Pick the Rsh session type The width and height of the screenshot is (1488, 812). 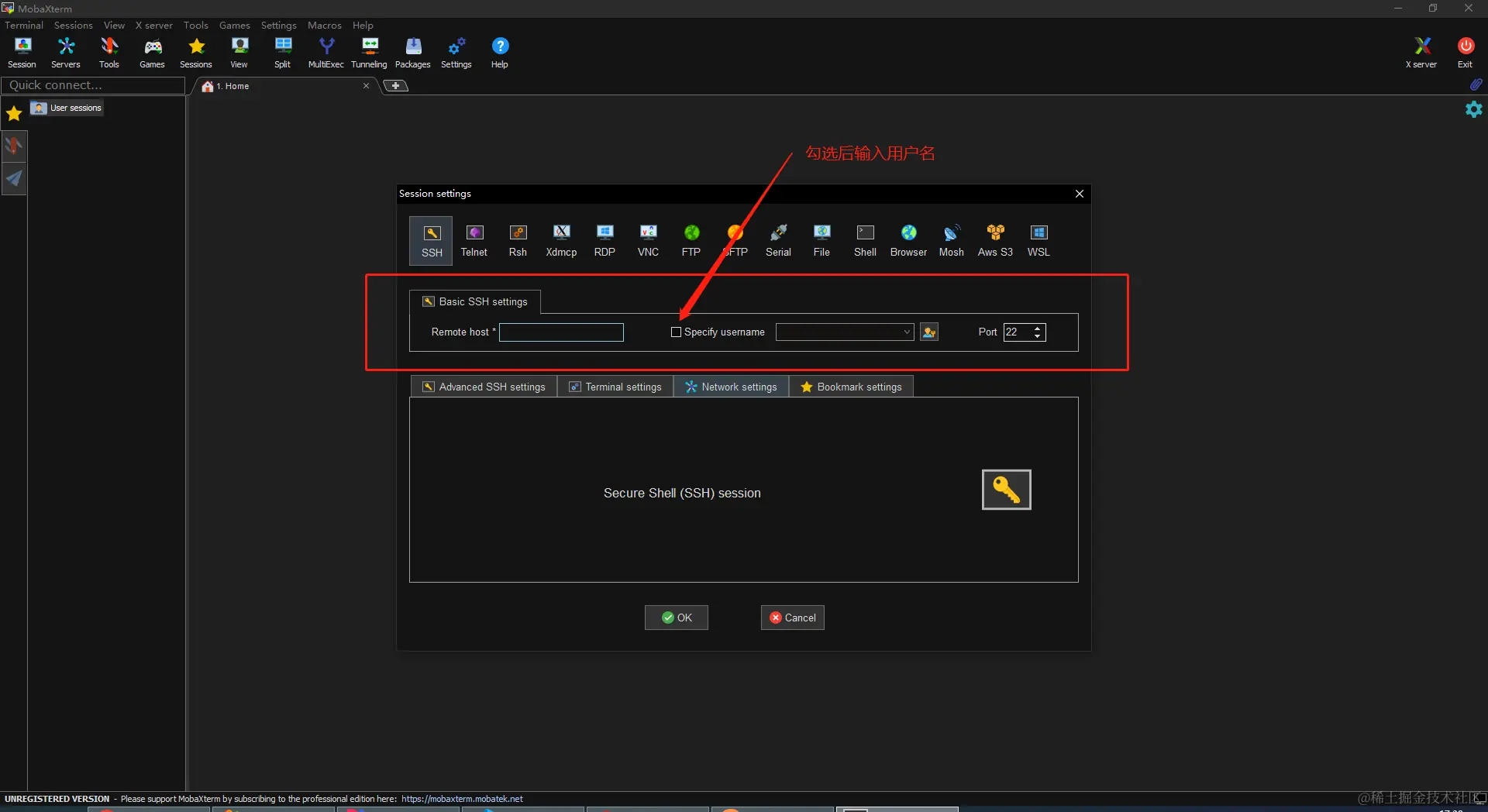click(518, 241)
